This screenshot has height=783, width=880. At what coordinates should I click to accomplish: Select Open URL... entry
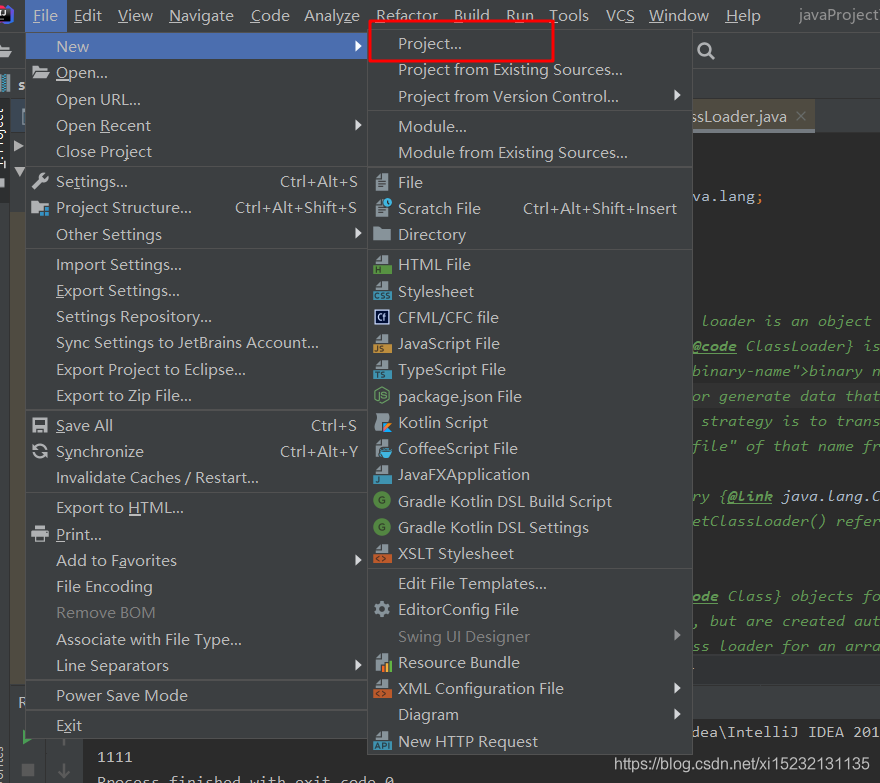click(196, 99)
